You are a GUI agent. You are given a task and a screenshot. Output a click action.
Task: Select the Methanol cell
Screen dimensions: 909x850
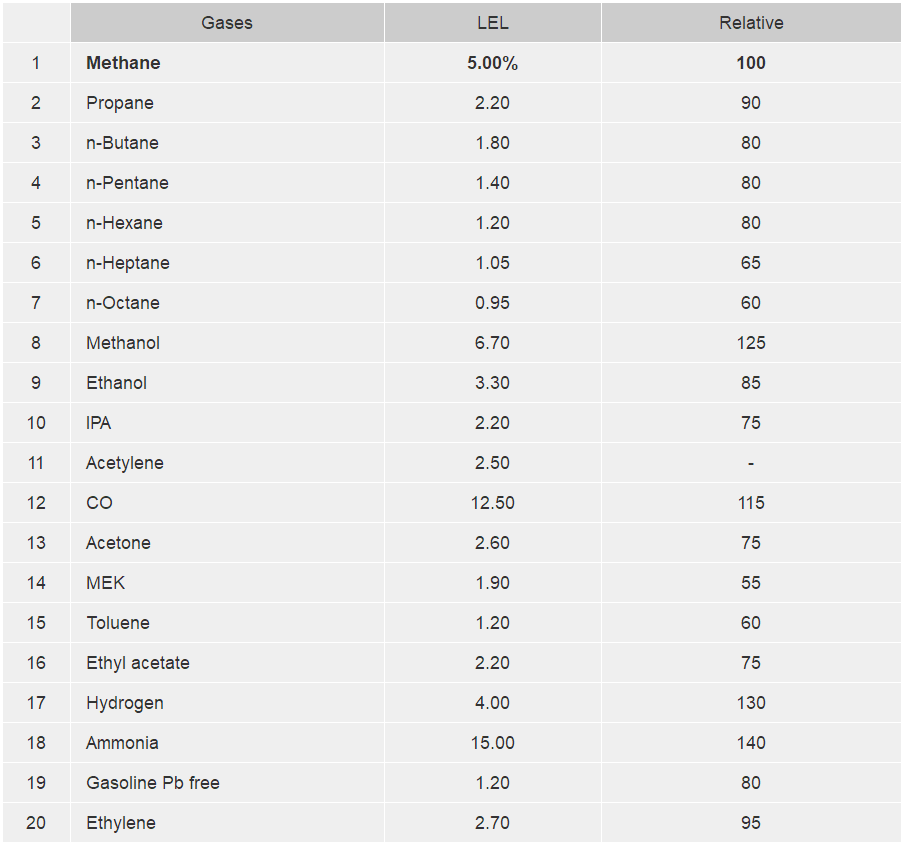click(123, 343)
